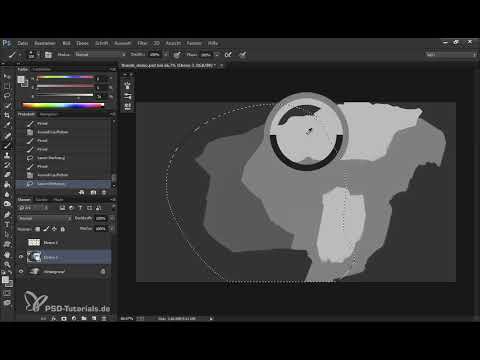Create new snapshot with History camera icon
This screenshot has height=360, width=480.
click(93, 192)
